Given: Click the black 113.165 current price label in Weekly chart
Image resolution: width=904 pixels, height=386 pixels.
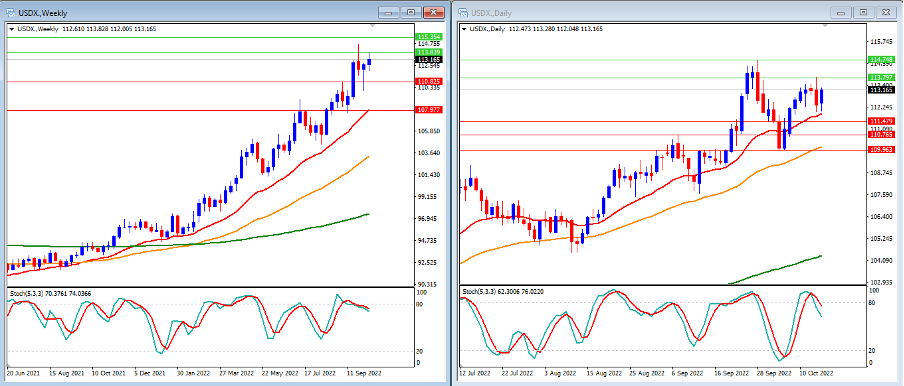Looking at the screenshot, I should [428, 59].
